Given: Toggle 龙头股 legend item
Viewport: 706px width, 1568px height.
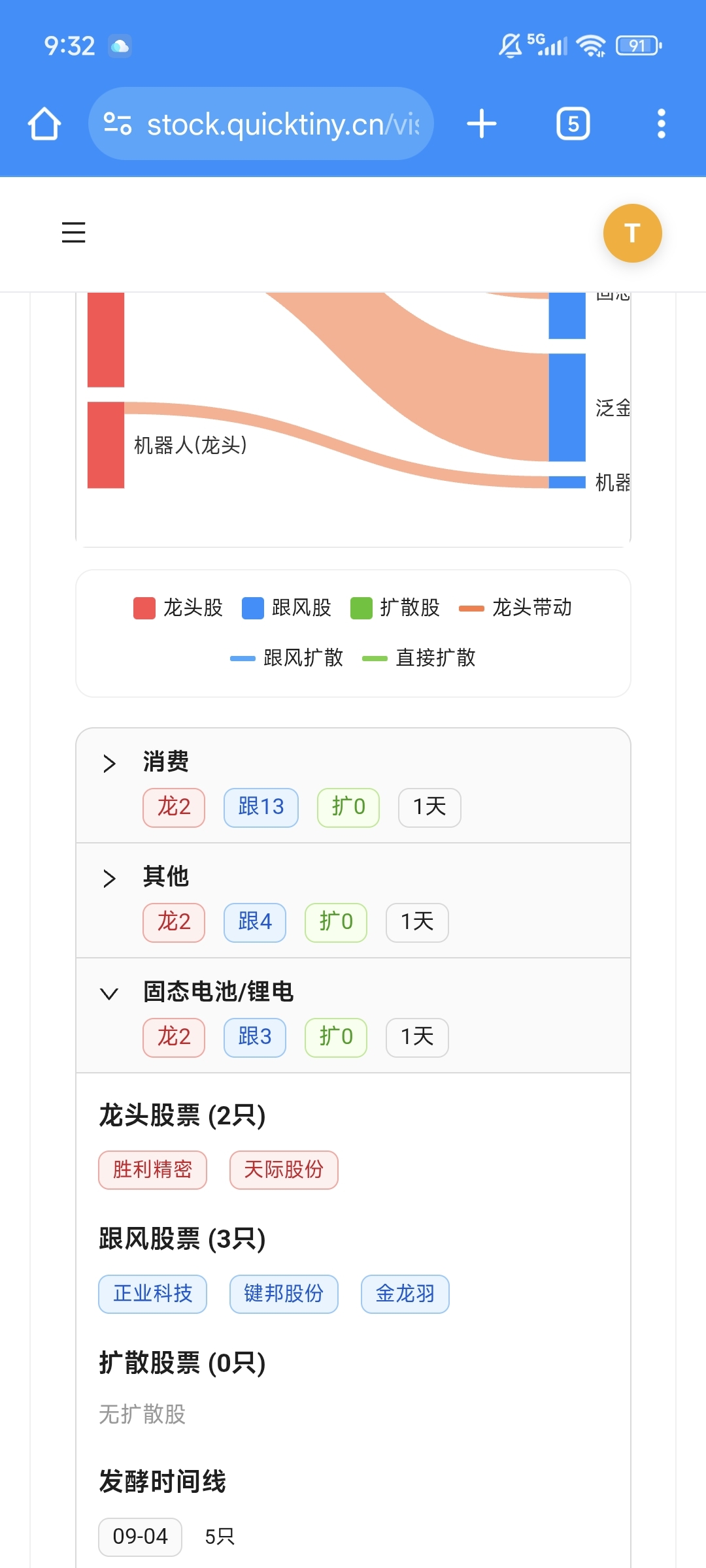Looking at the screenshot, I should pyautogui.click(x=178, y=608).
